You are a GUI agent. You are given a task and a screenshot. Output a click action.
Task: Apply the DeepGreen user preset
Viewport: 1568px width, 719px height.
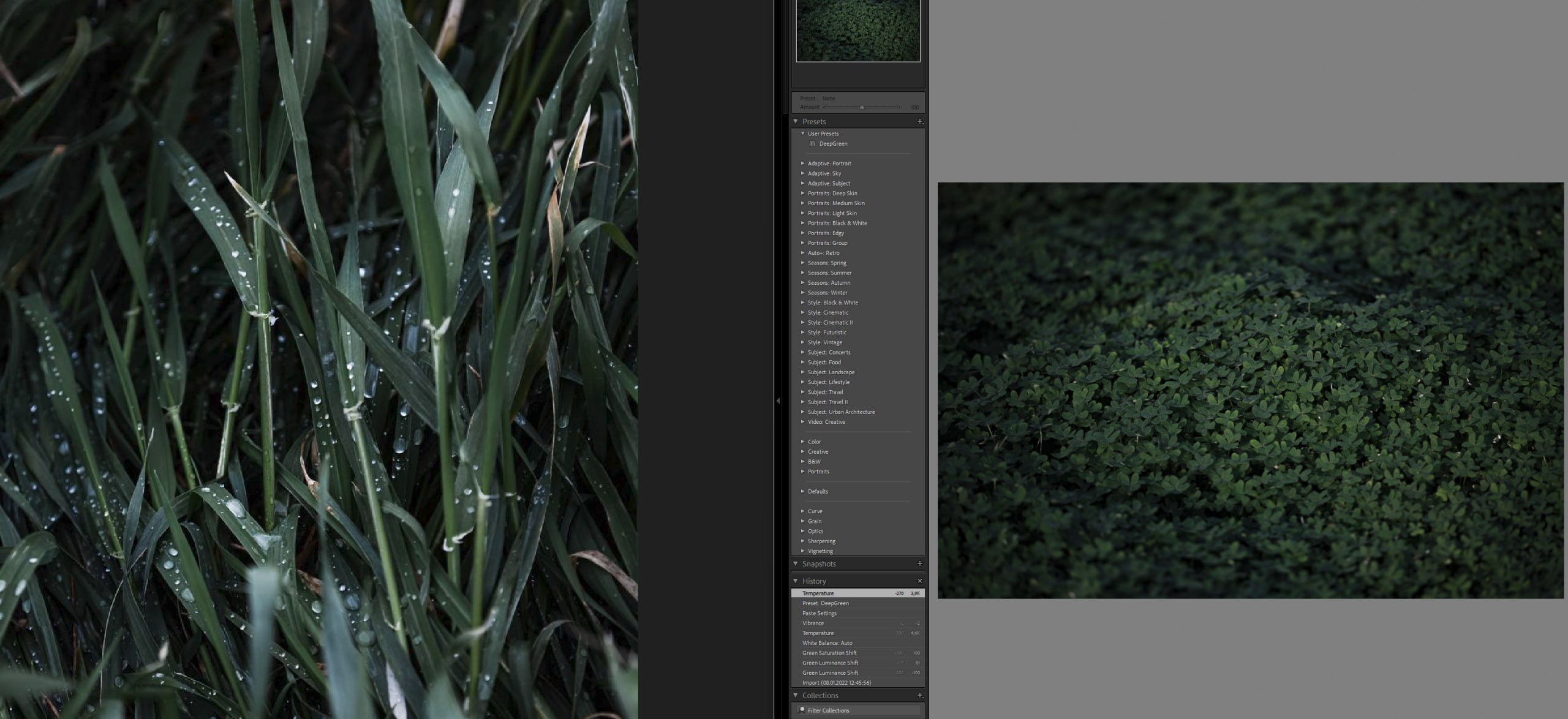coord(833,144)
